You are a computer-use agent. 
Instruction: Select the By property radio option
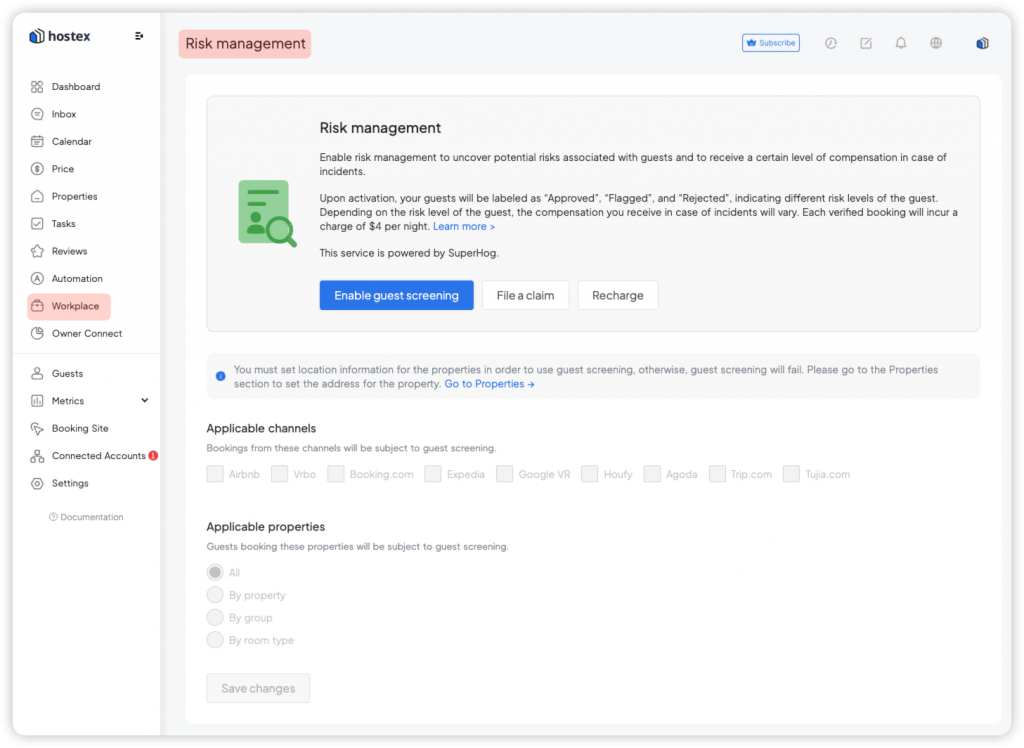(x=215, y=594)
